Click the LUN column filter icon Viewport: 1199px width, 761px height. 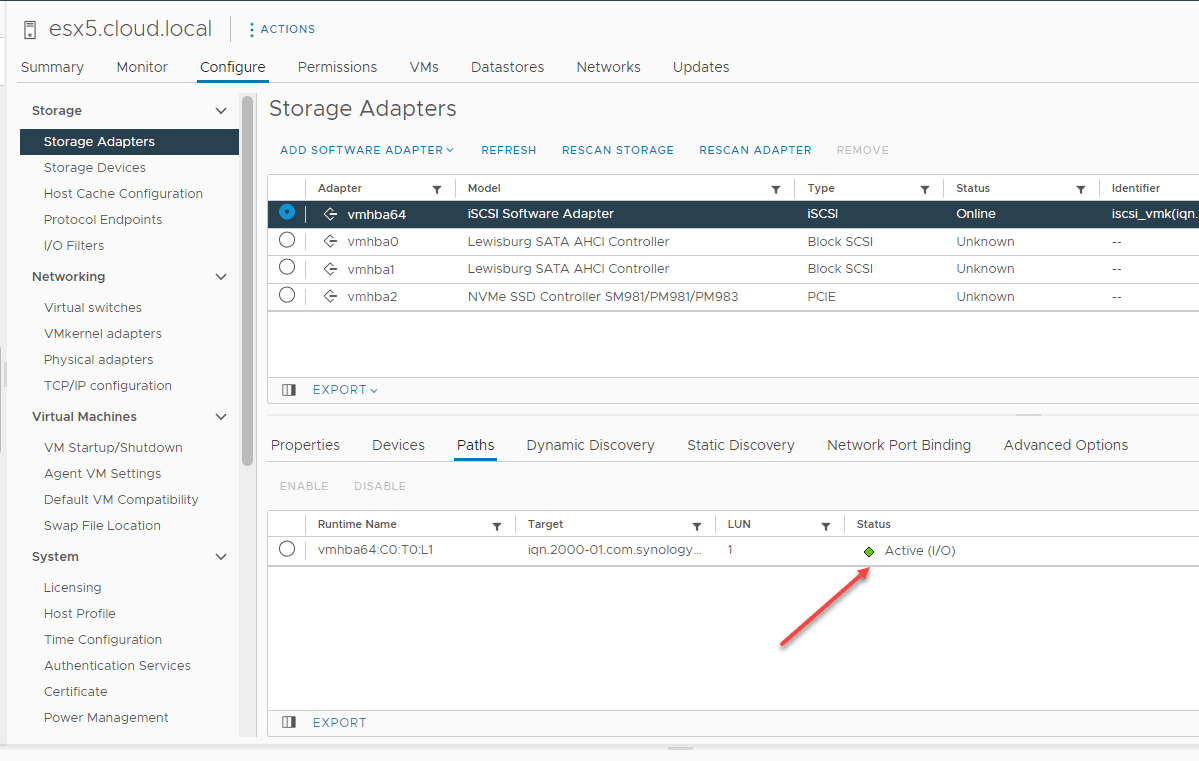pyautogui.click(x=826, y=525)
